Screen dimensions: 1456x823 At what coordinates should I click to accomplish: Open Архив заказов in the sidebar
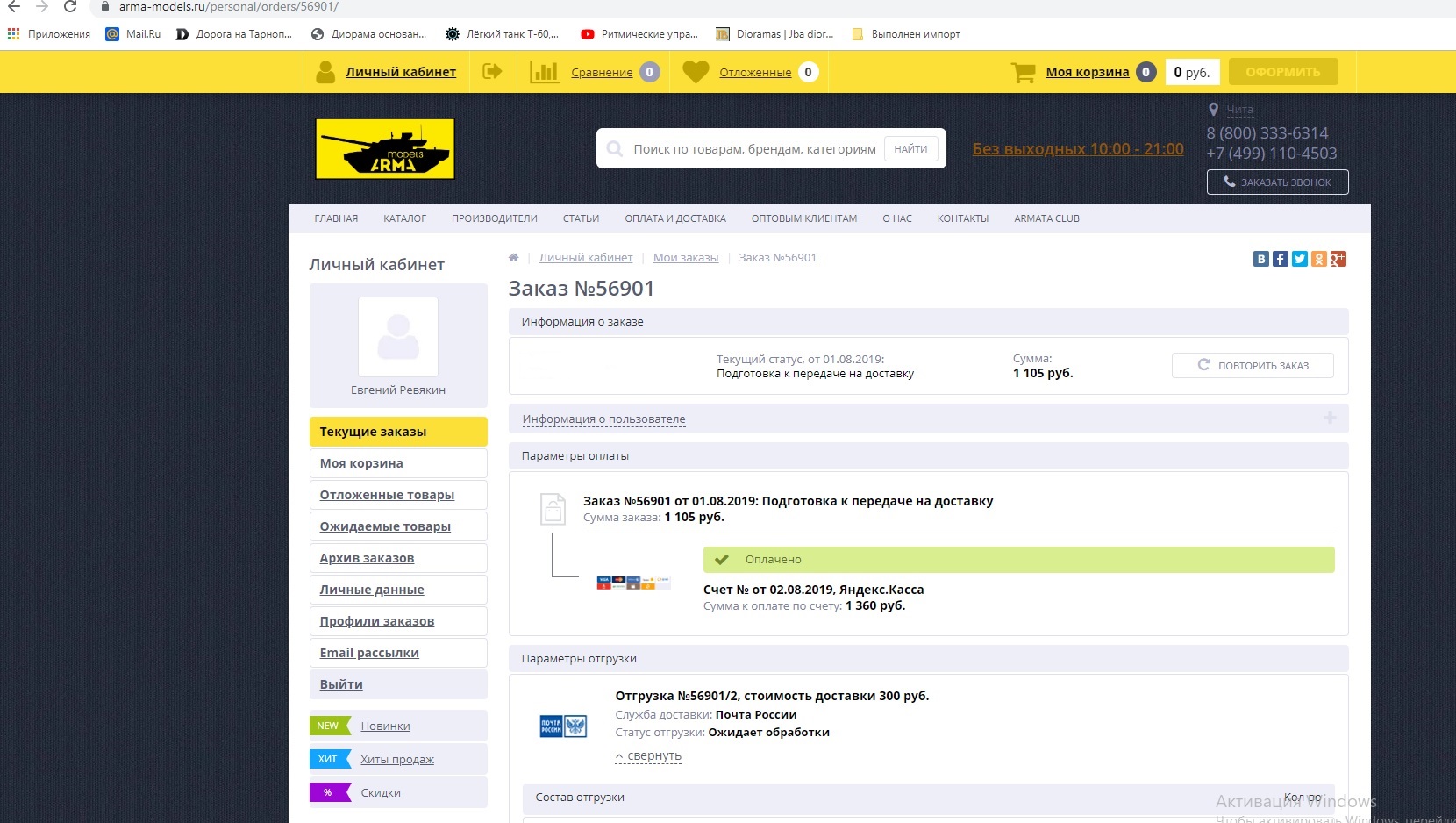(367, 558)
